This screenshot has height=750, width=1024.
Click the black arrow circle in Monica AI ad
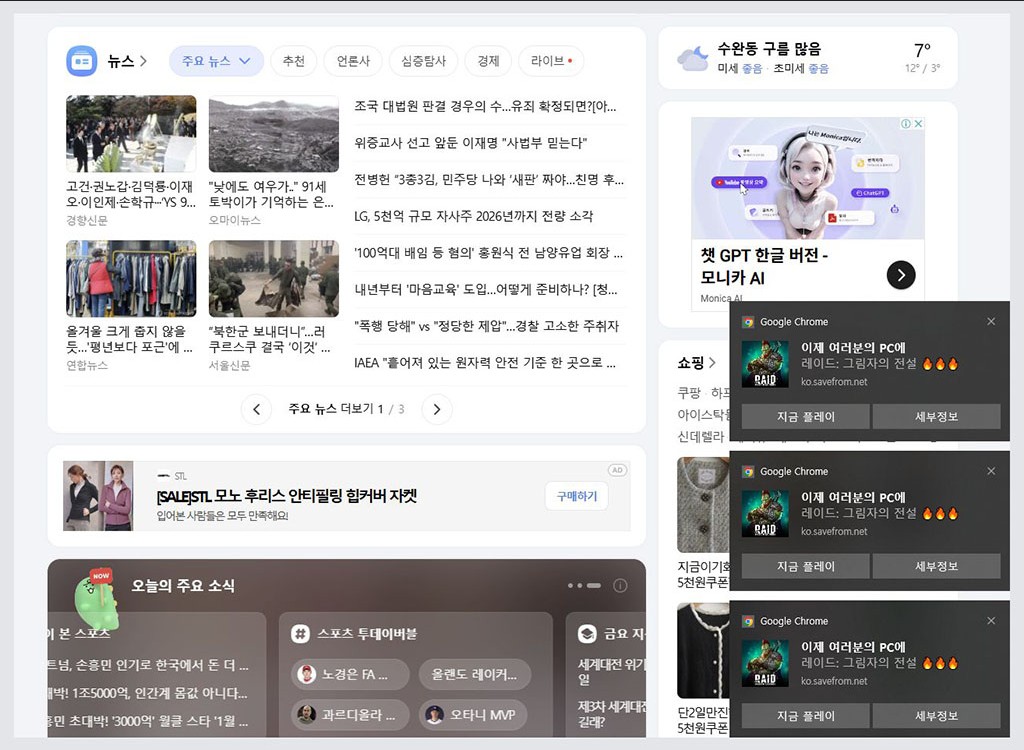[899, 274]
